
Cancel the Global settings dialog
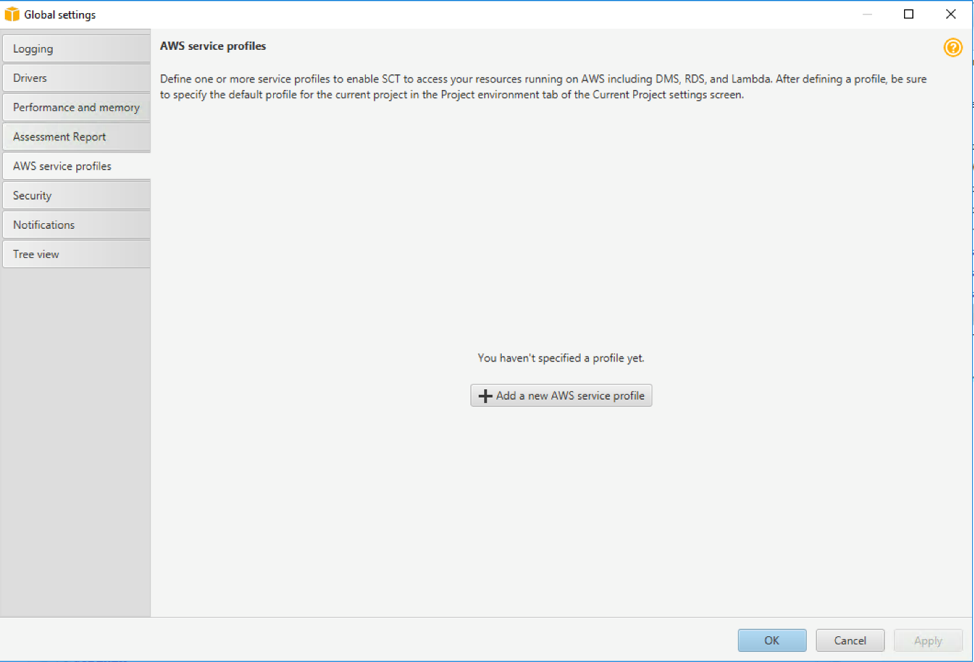pyautogui.click(x=850, y=640)
